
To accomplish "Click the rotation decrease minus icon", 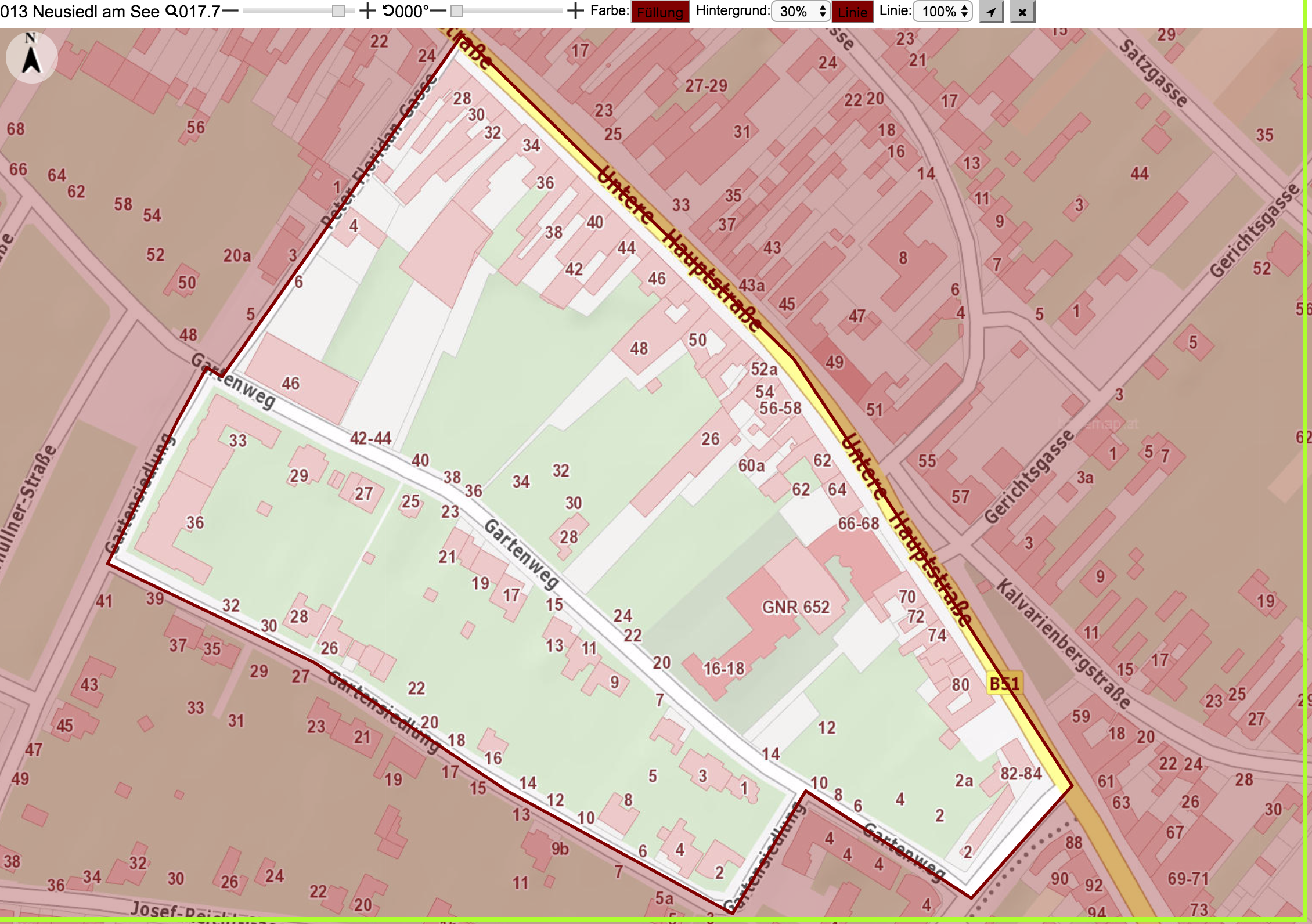I will [x=438, y=11].
